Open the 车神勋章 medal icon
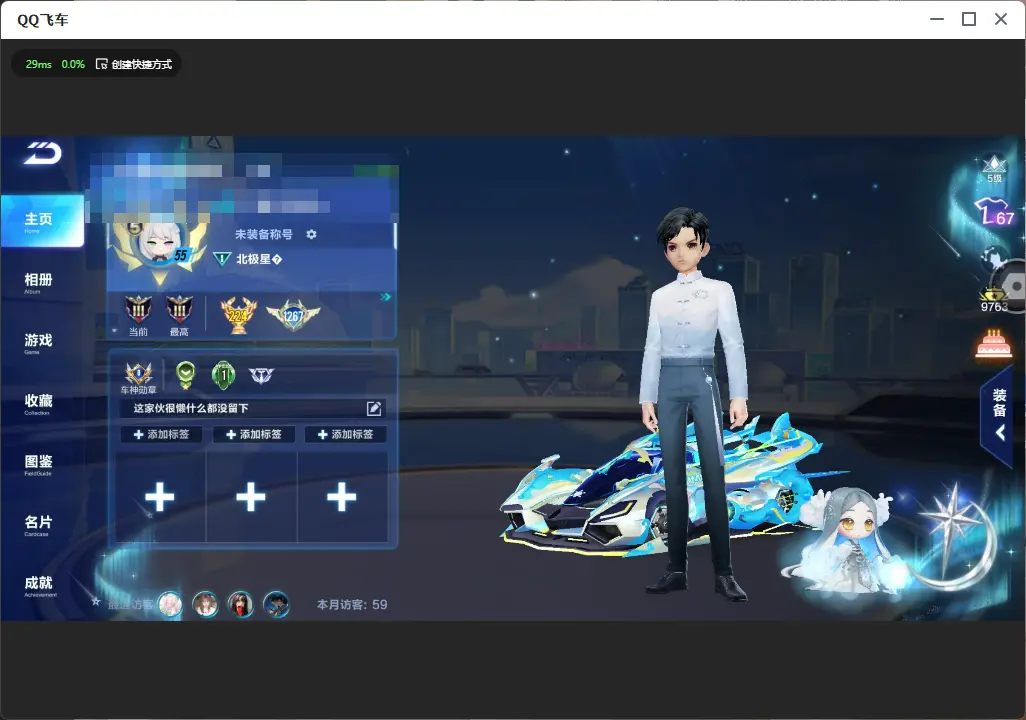This screenshot has width=1026, height=720. pos(138,378)
